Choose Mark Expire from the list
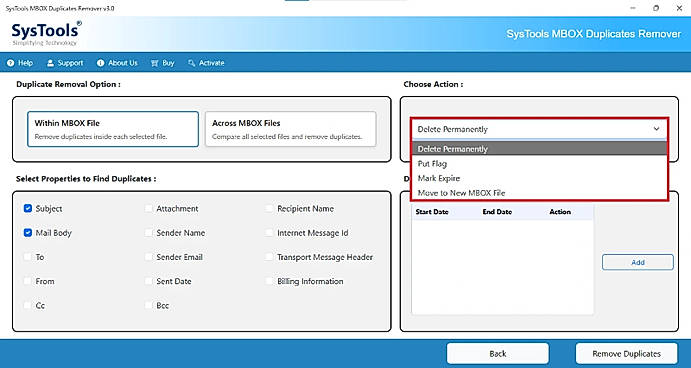This screenshot has width=691, height=368. pyautogui.click(x=539, y=178)
